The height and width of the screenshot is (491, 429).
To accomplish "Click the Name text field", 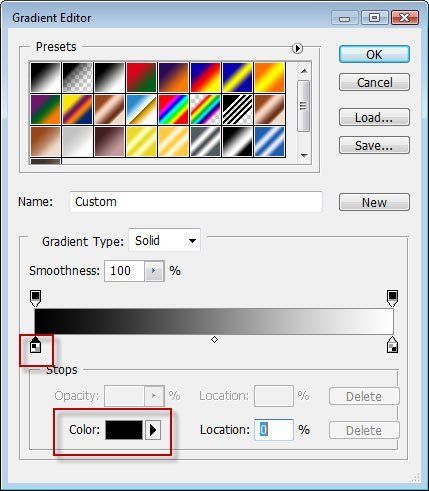I will pyautogui.click(x=196, y=202).
